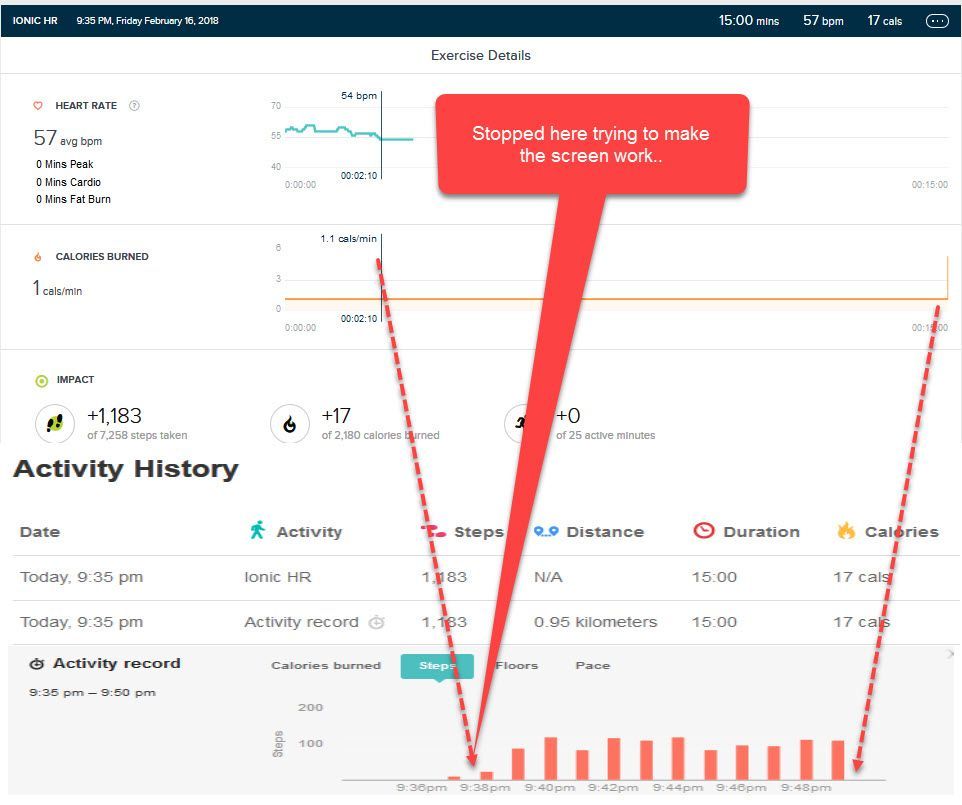Click the flame icon beside Calories Burned heading
The image size is (962, 805).
coord(39,257)
